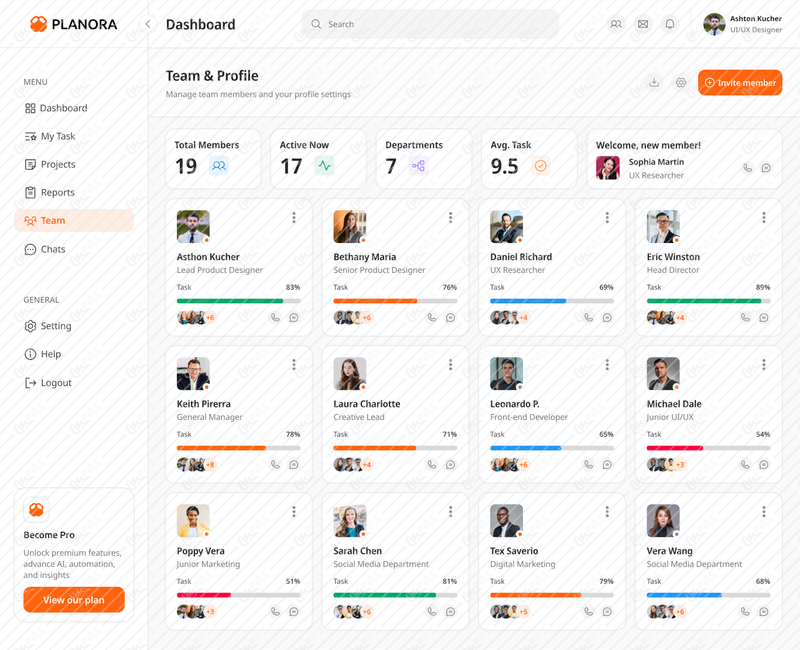Call Sarah Chen via the phone icon

[x=432, y=611]
